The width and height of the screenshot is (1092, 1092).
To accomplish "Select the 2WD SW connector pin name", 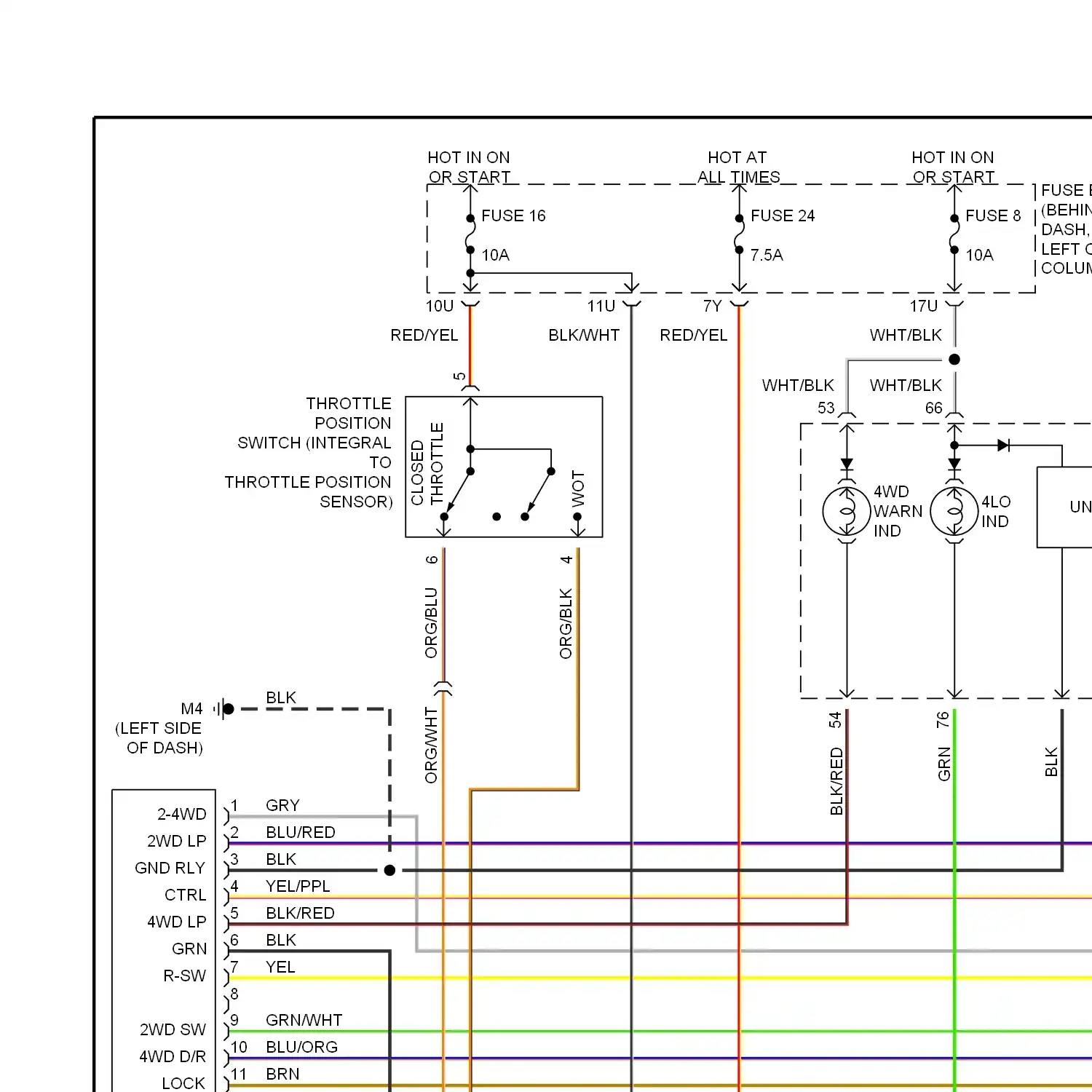I will pos(173,1029).
